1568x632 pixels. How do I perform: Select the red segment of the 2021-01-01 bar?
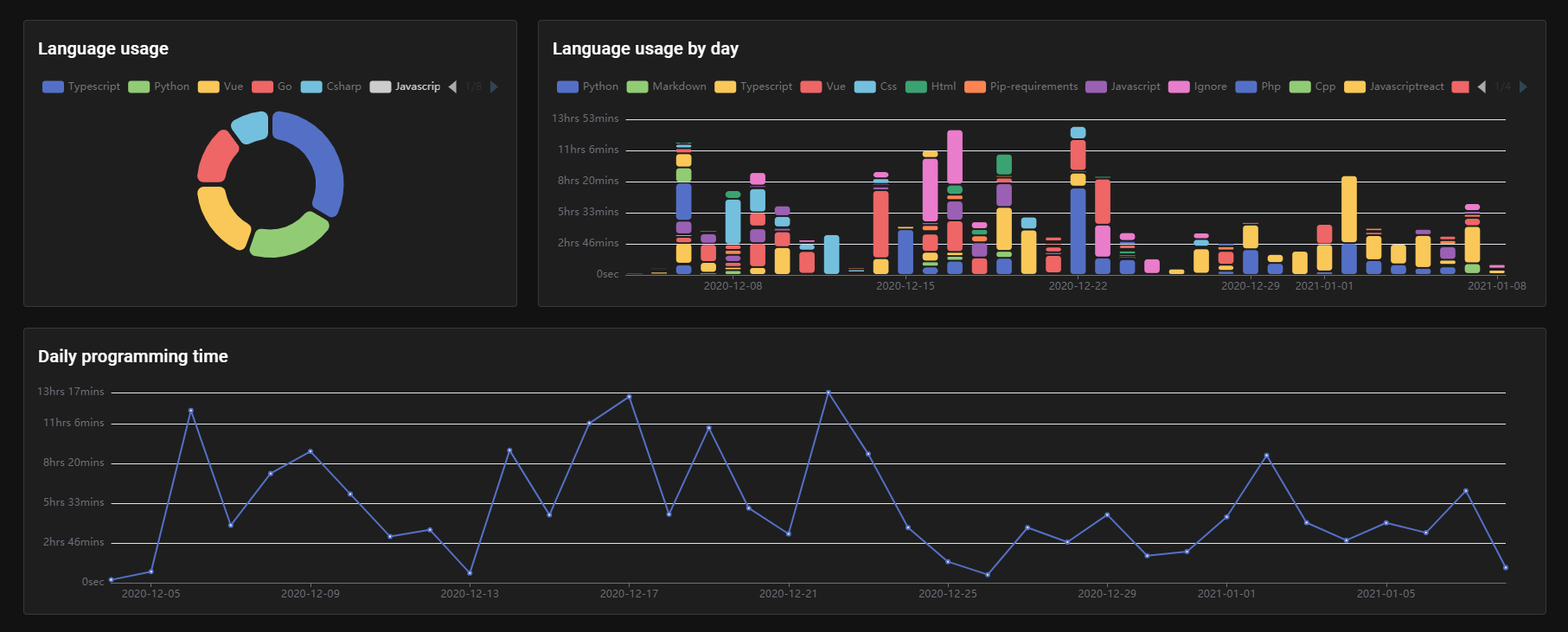click(1324, 234)
